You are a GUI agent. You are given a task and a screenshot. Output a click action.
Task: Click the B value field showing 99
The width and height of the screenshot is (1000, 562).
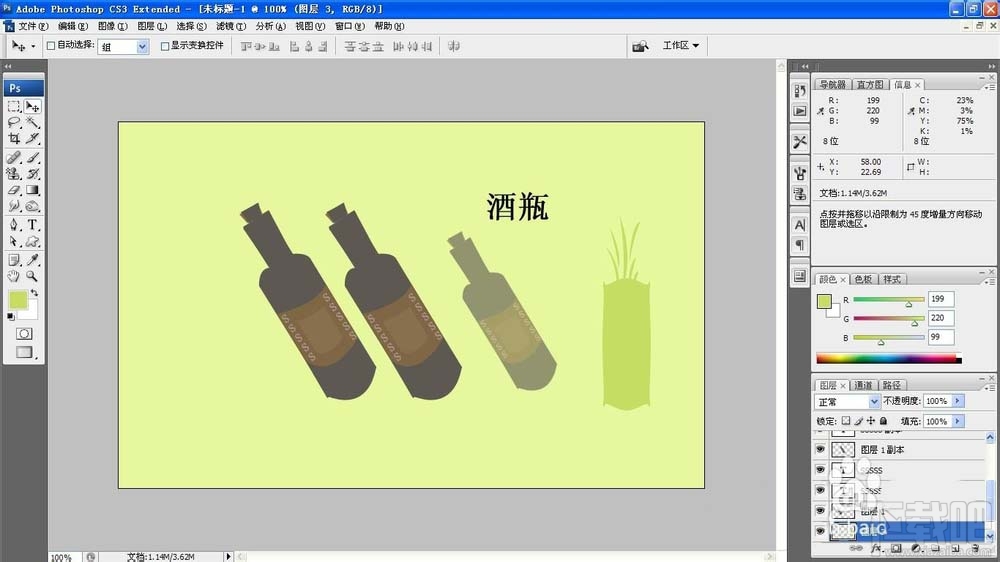click(941, 337)
